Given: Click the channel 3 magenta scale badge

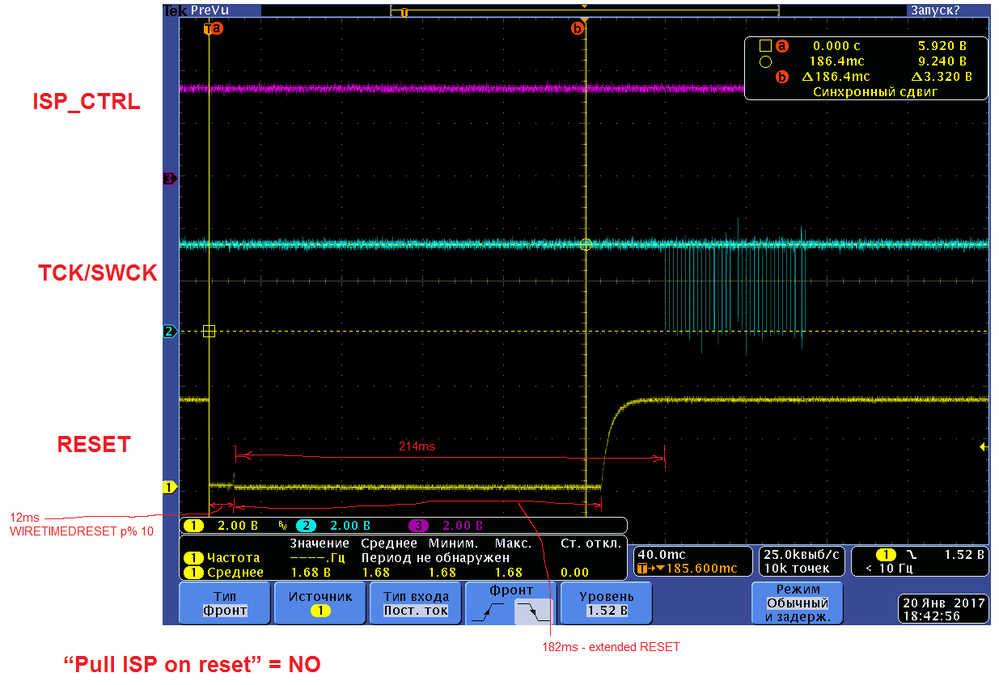Looking at the screenshot, I should (418, 526).
